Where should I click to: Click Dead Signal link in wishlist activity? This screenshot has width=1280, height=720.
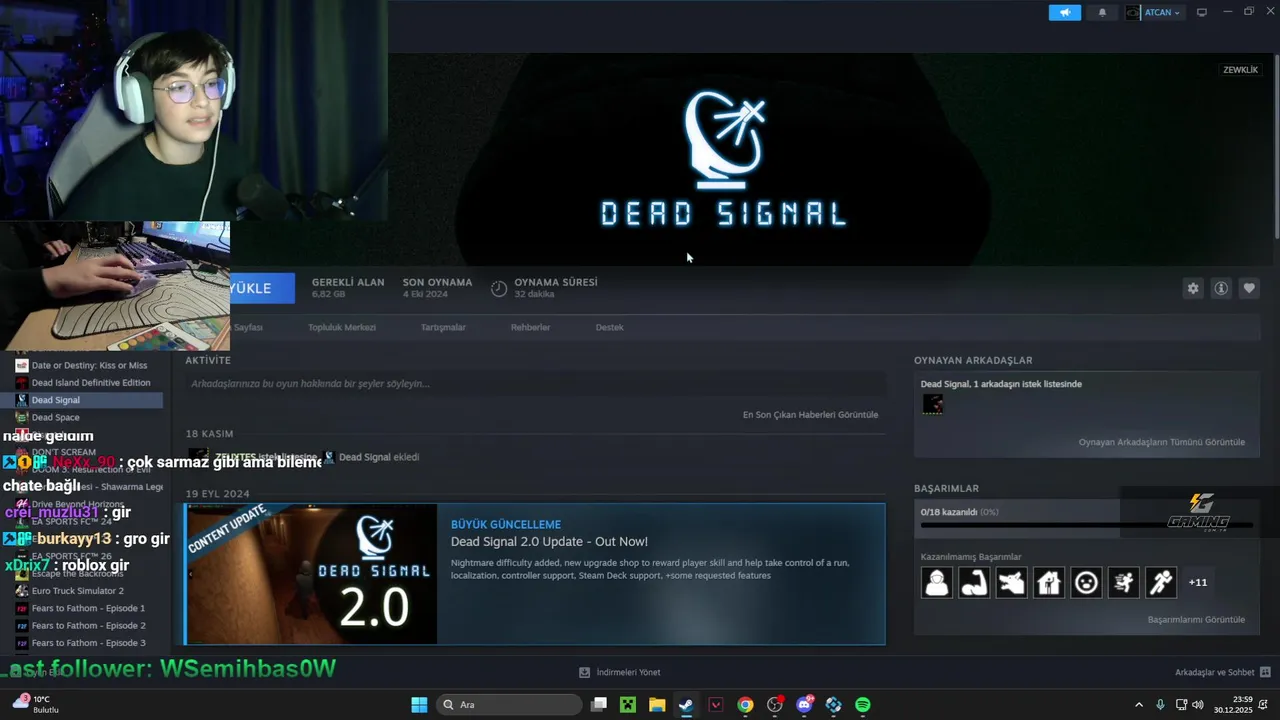click(364, 457)
